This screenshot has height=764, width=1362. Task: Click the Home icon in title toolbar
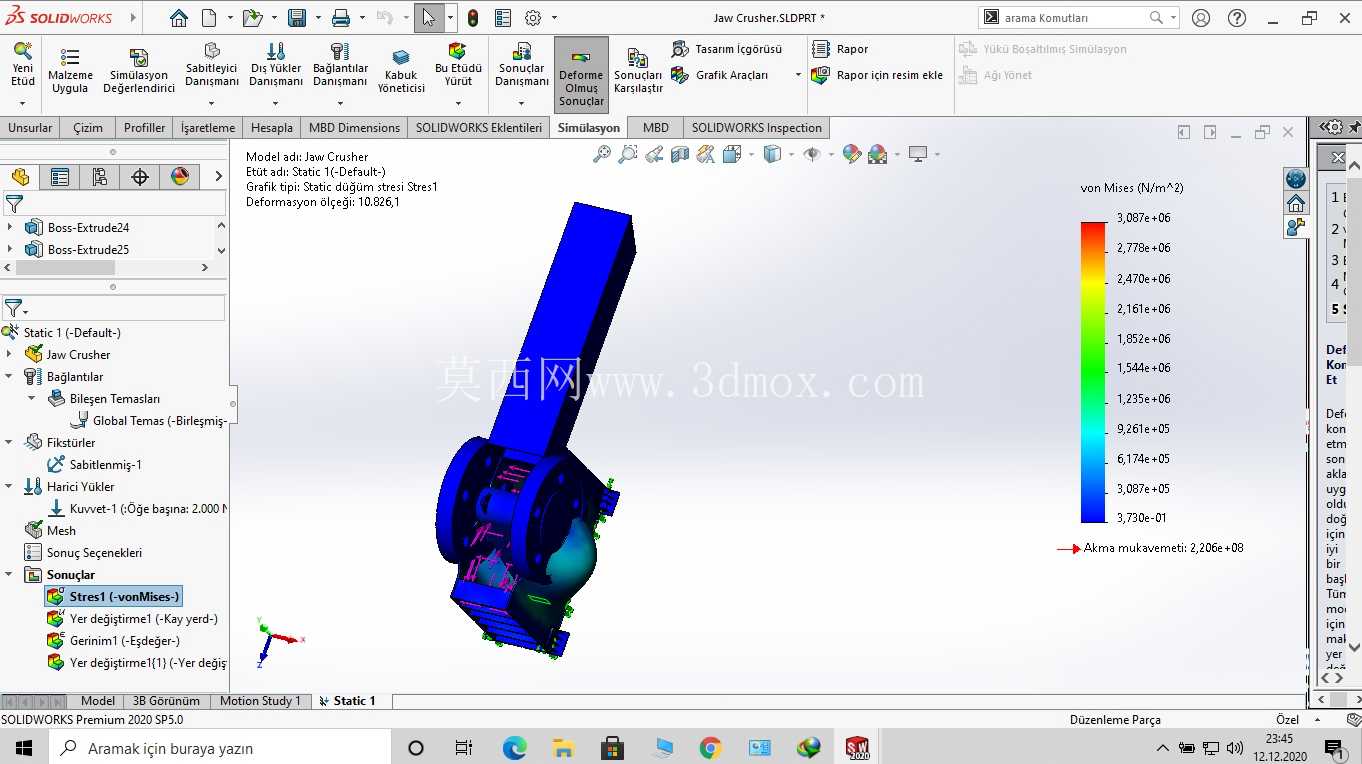tap(178, 18)
